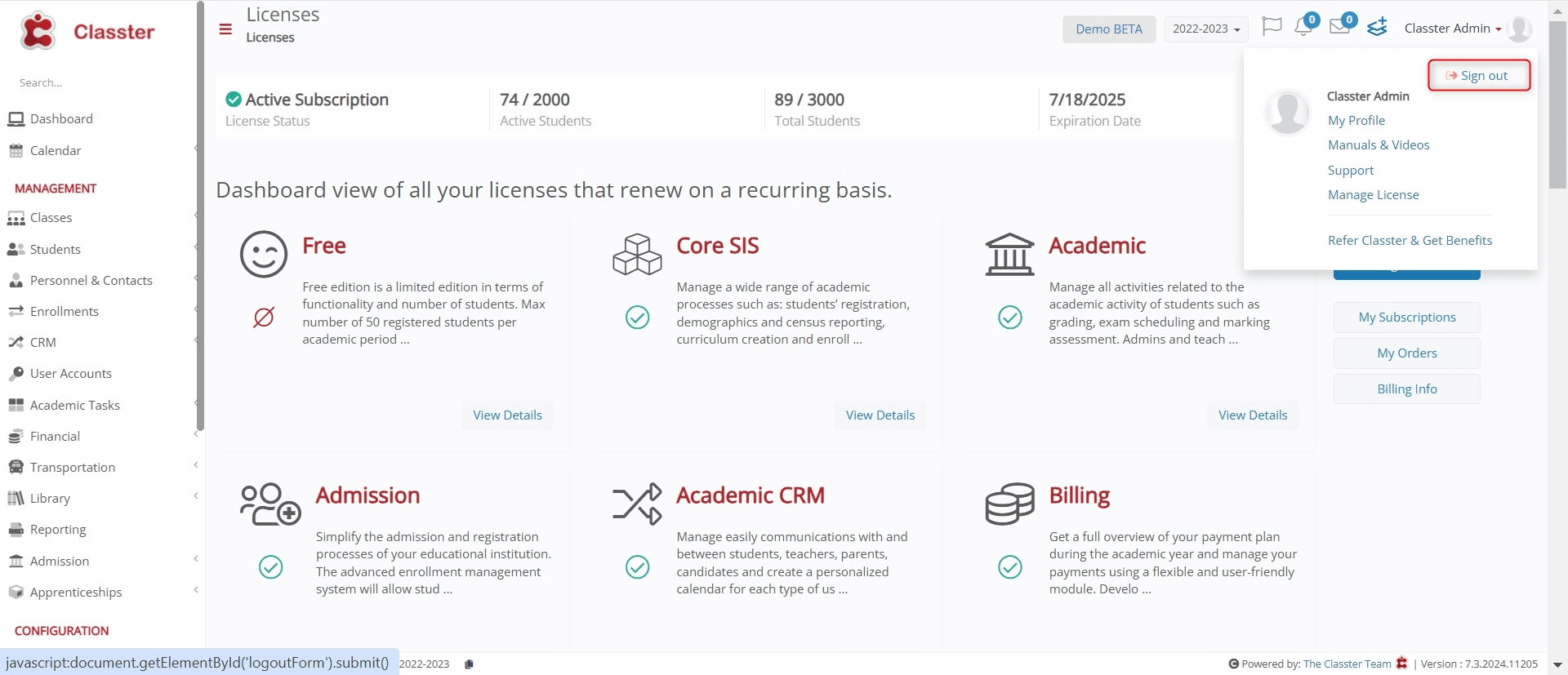Open the 2022-2023 academic year dropdown
Screen dimensions: 1568x675
pyautogui.click(x=1206, y=29)
